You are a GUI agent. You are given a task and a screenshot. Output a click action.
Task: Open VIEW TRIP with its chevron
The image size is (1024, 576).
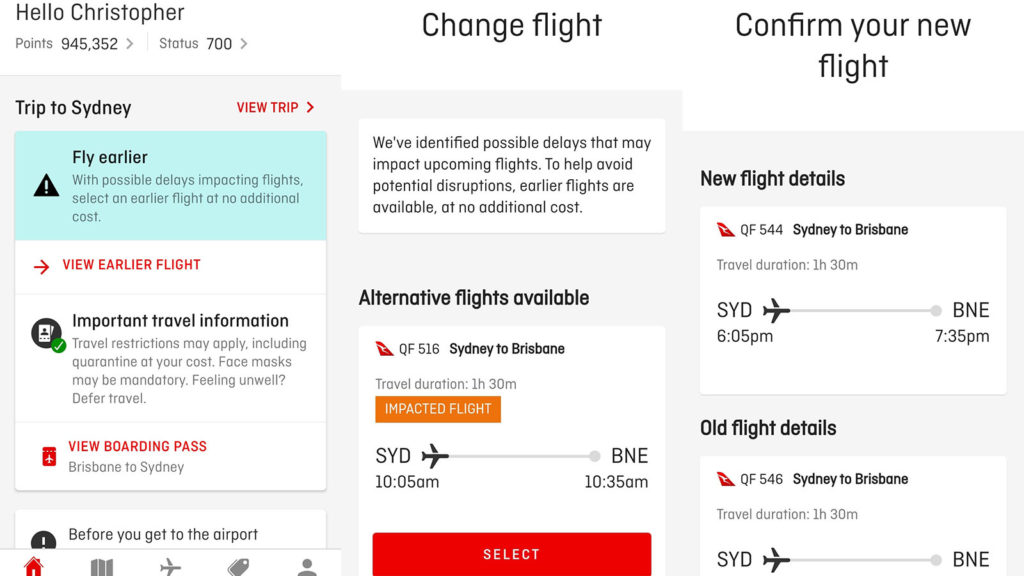point(276,108)
